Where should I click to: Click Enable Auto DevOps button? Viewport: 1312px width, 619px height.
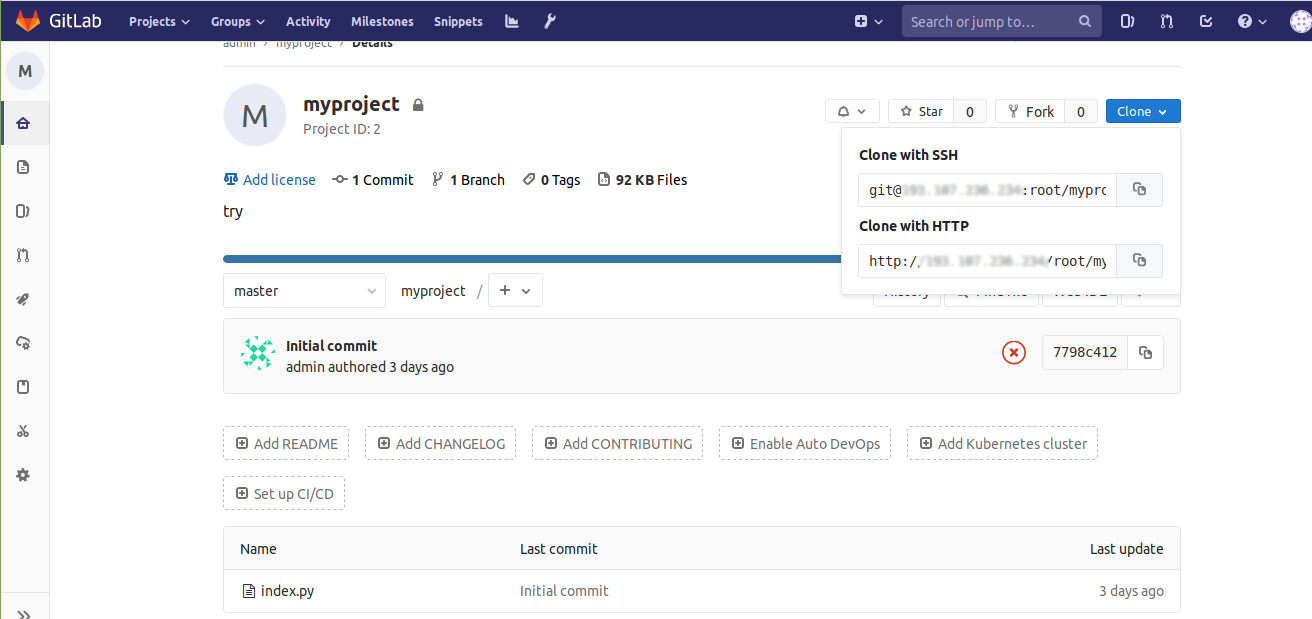click(805, 443)
